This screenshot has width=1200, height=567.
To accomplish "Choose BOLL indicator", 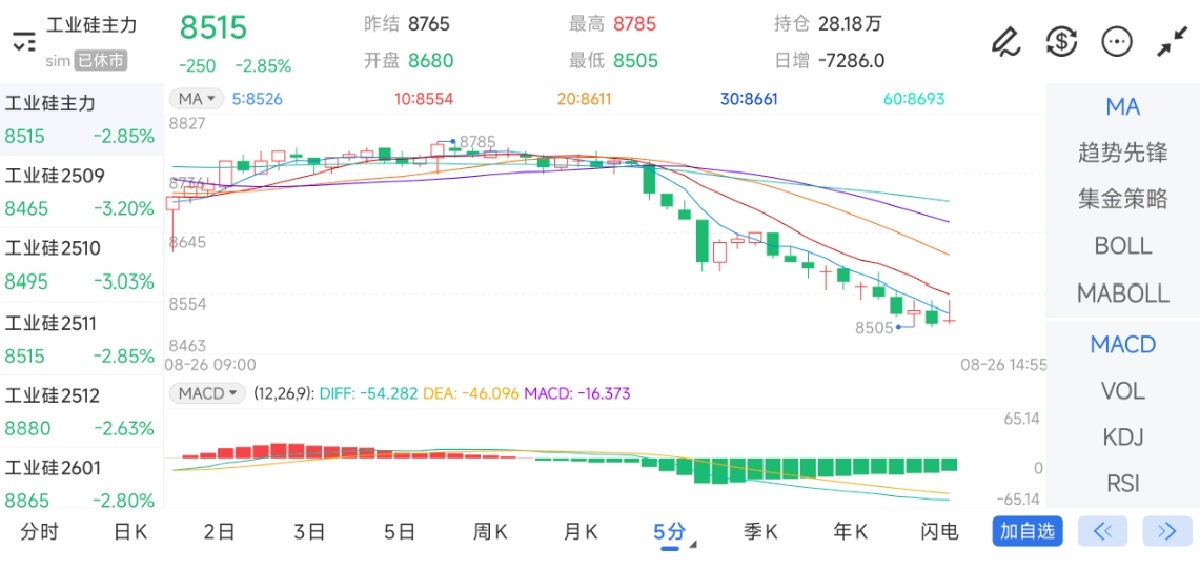I will pyautogui.click(x=1123, y=246).
